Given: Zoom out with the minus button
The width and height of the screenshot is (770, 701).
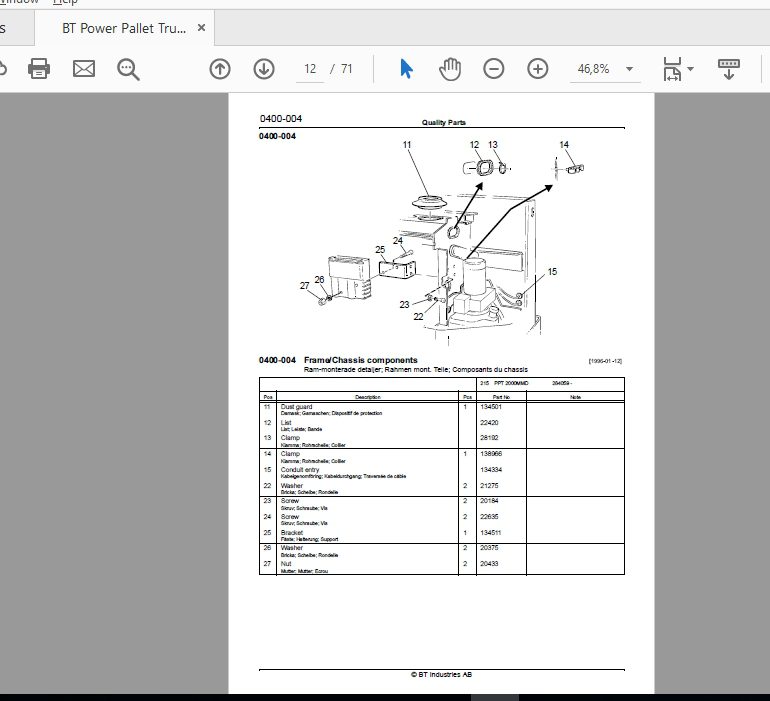Looking at the screenshot, I should pos(494,69).
